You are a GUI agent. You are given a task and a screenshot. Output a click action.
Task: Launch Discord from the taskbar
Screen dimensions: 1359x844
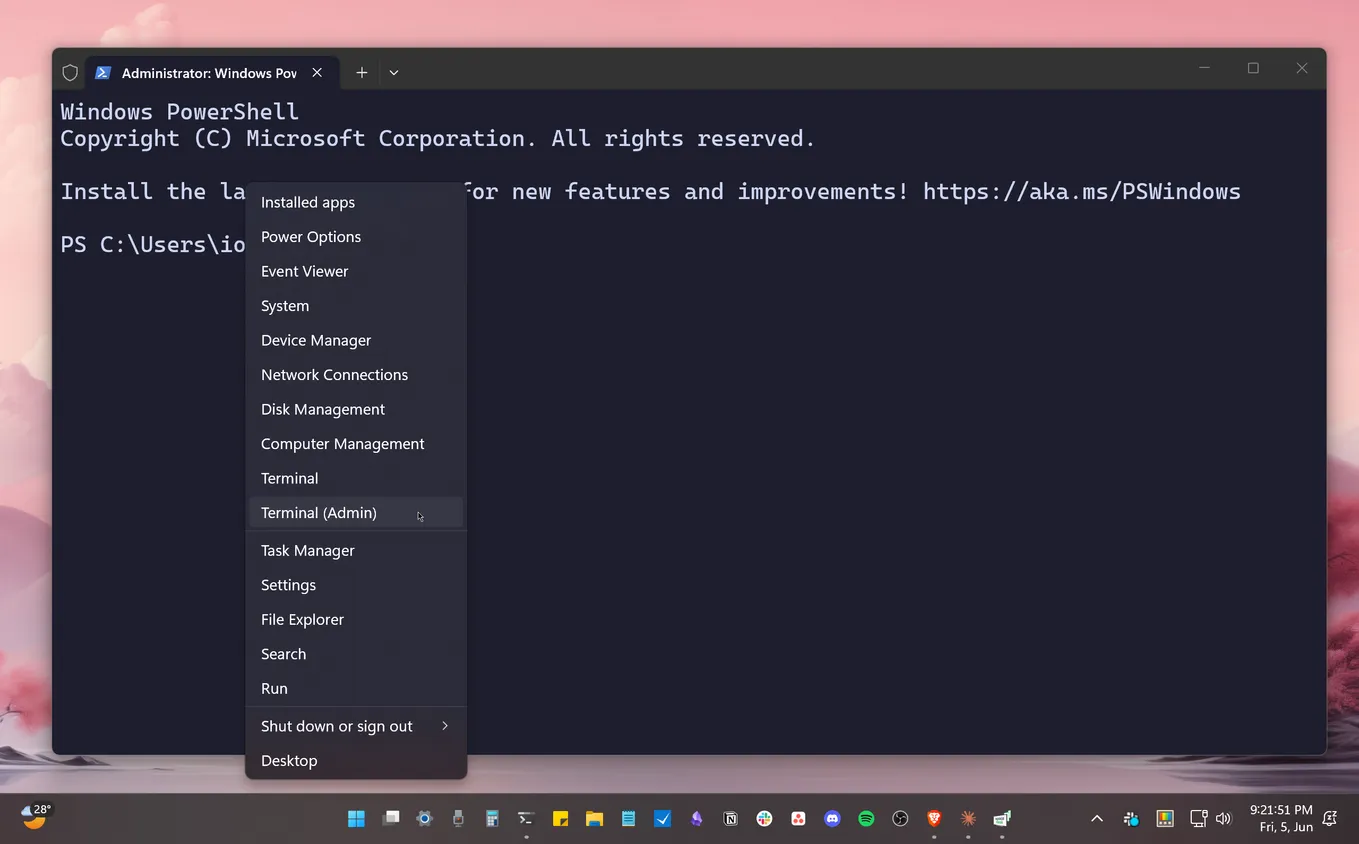832,819
